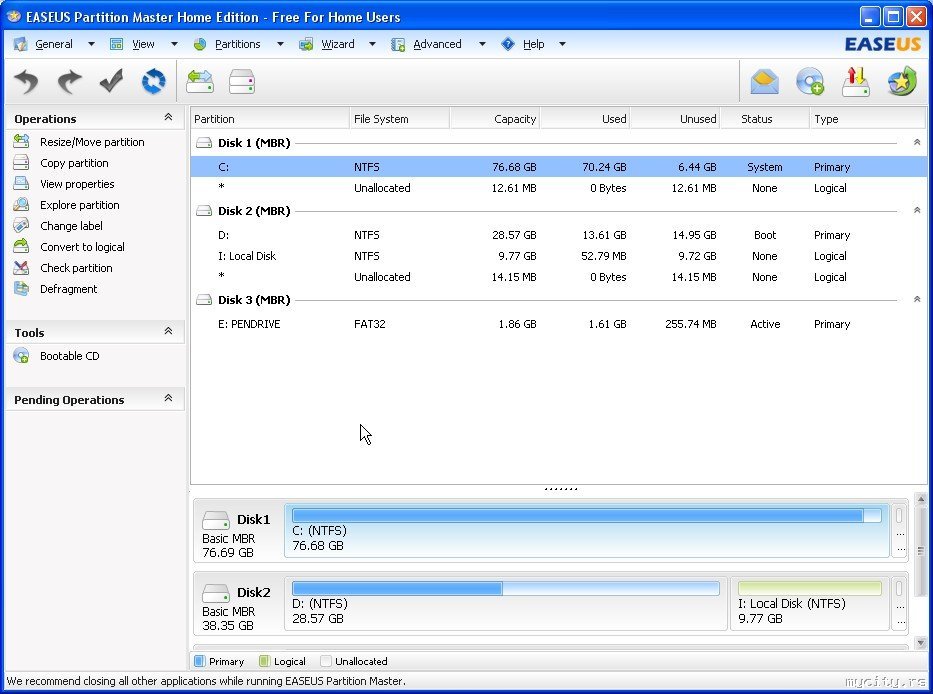
Task: Sort by the Capacity column header
Action: click(495, 119)
